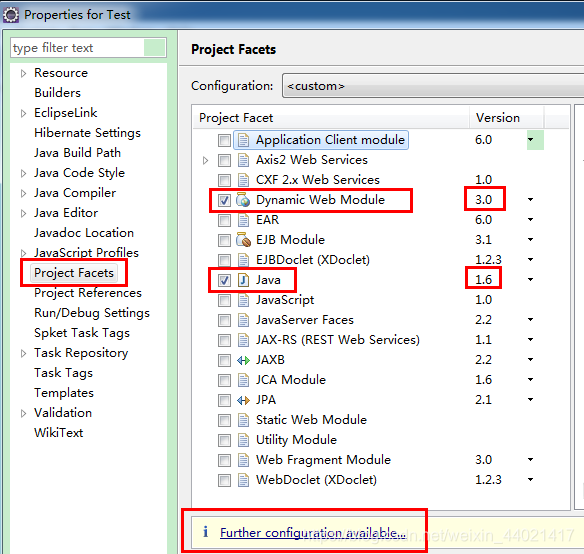This screenshot has height=554, width=584.
Task: Click the WebDoclet (XDoclet) document icon
Action: point(243,480)
